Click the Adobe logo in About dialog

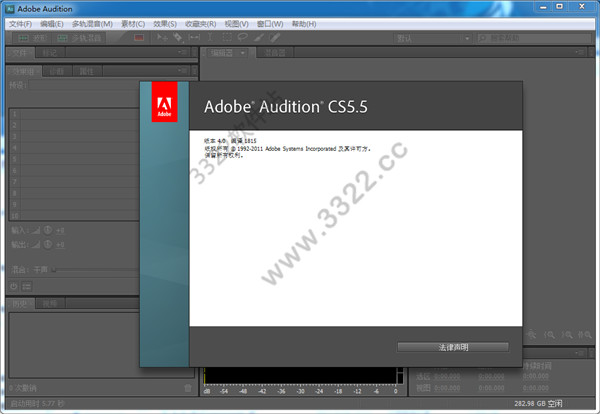[x=165, y=102]
